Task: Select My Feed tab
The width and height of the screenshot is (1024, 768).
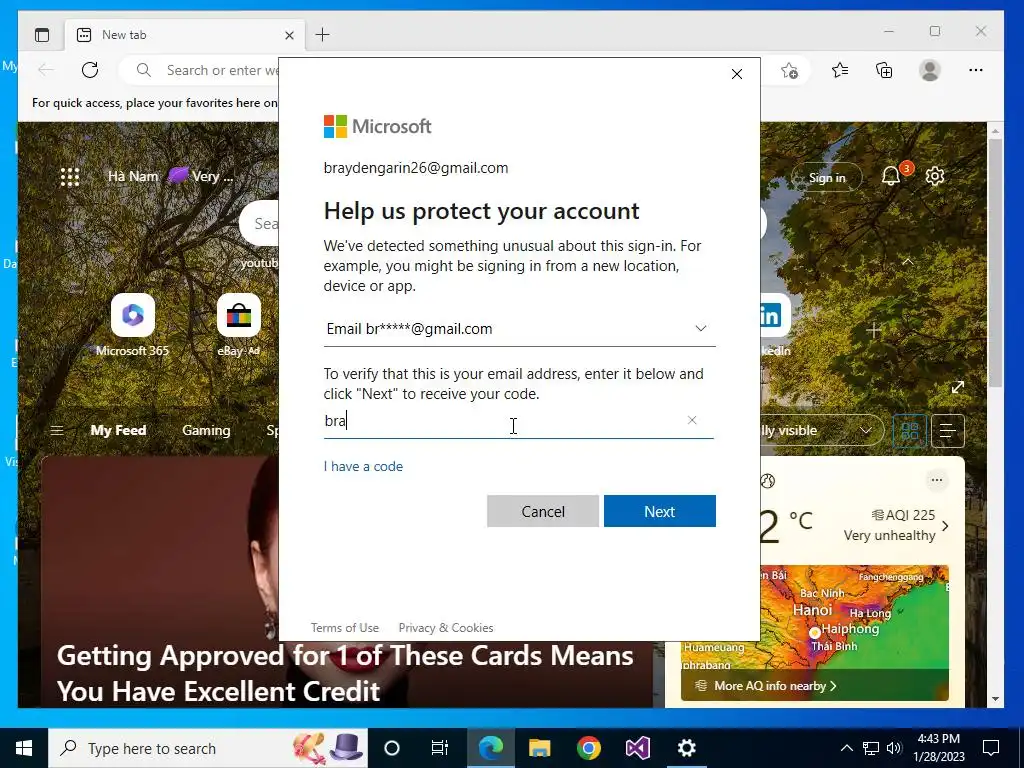Action: tap(118, 430)
